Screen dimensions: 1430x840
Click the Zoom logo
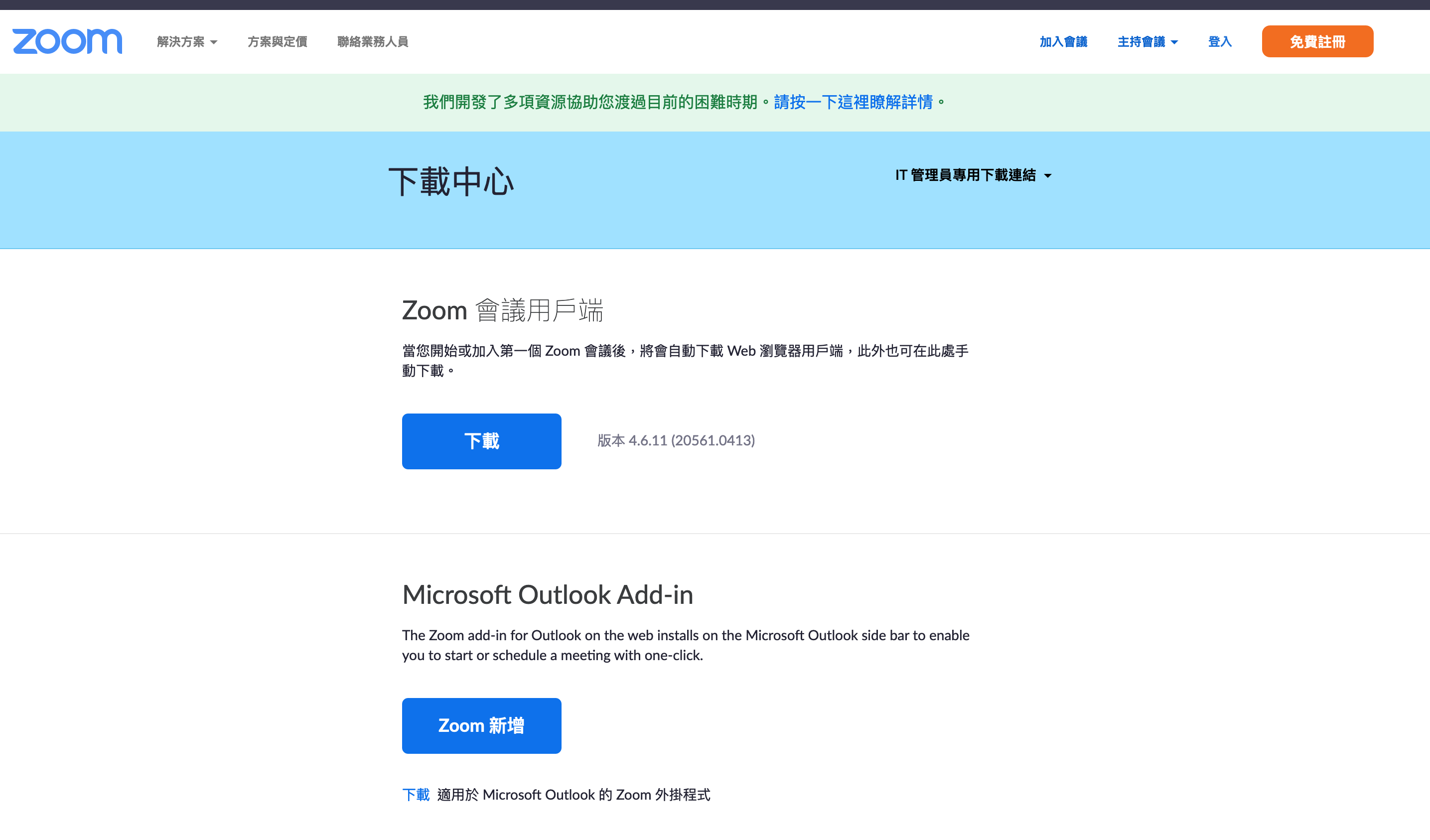(67, 41)
